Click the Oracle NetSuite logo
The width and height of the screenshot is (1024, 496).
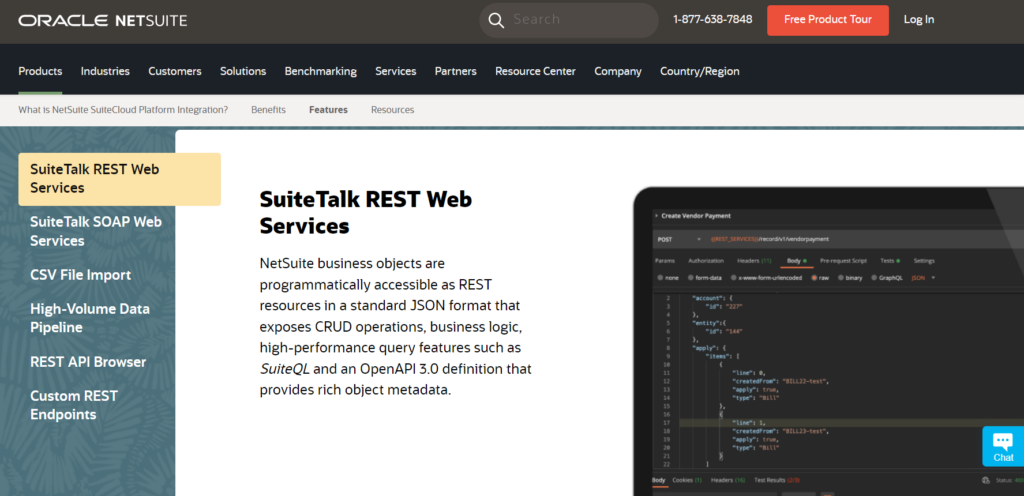coord(102,20)
